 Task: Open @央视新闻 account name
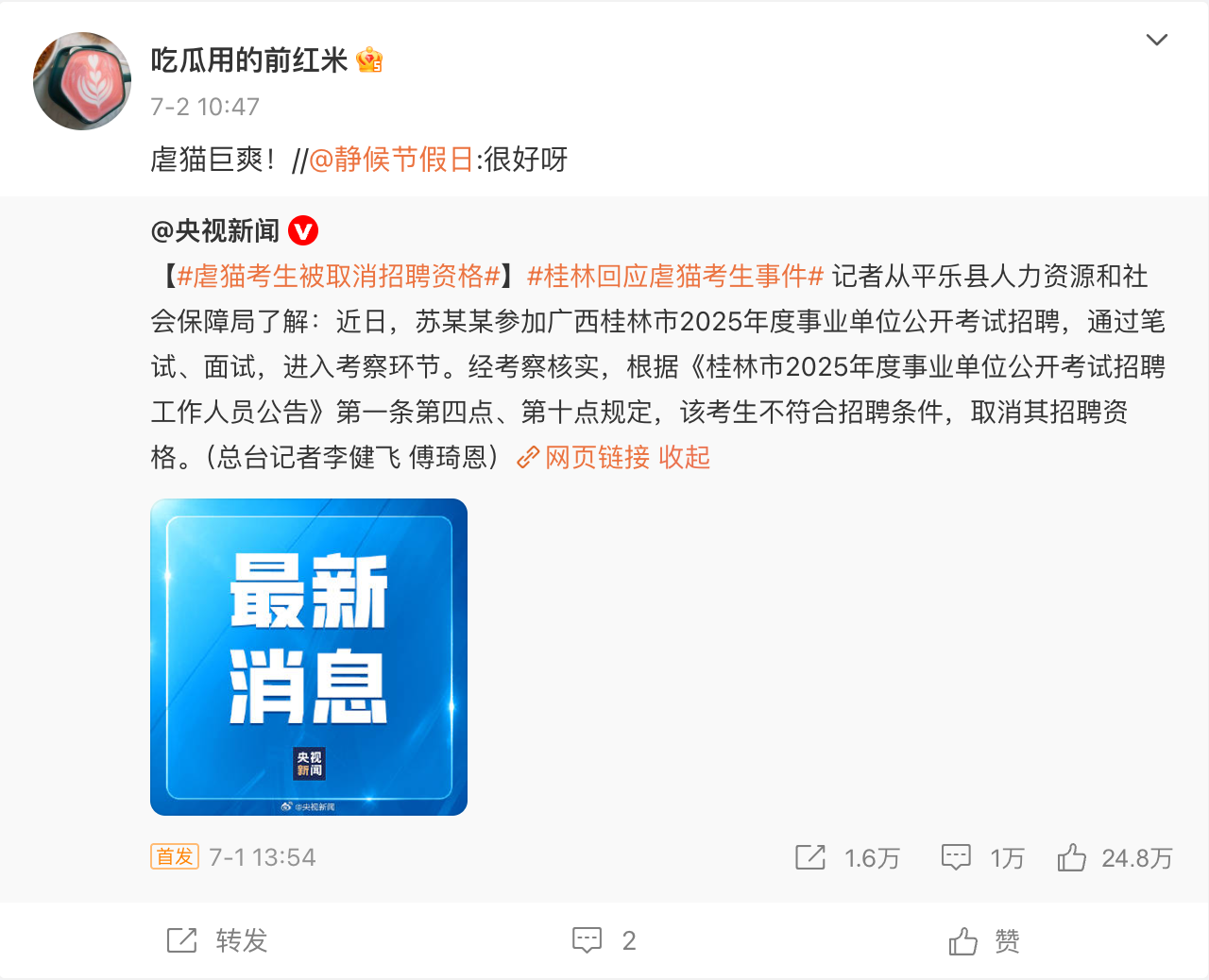point(215,230)
